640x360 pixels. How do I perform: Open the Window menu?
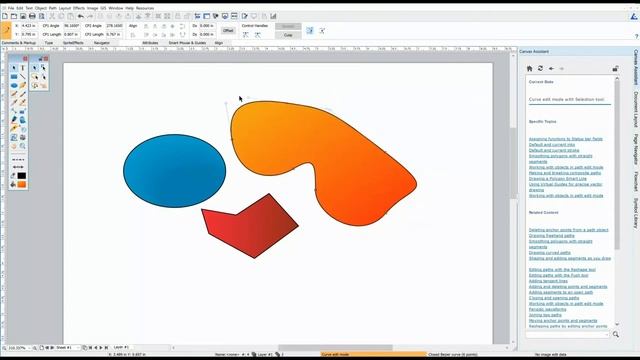coord(116,8)
